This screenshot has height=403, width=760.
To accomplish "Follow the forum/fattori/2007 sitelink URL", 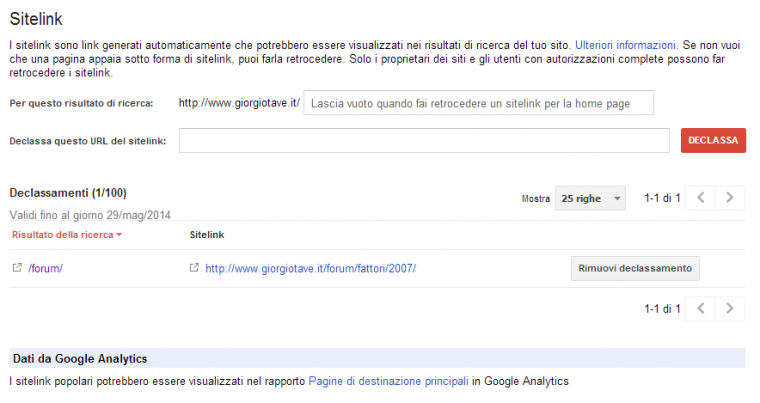I will (310, 268).
